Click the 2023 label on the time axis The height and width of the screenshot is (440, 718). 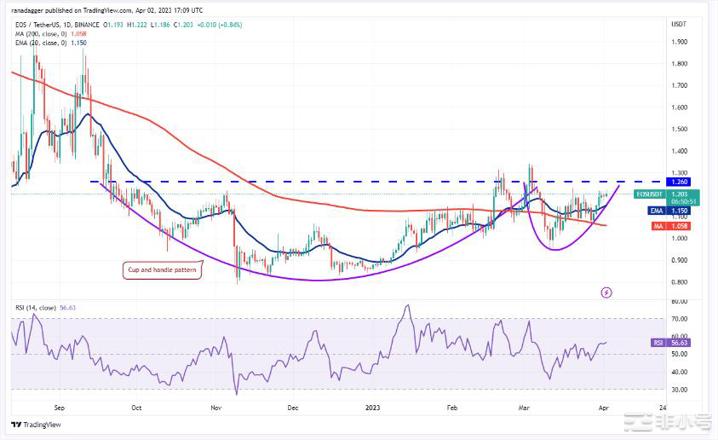point(371,408)
